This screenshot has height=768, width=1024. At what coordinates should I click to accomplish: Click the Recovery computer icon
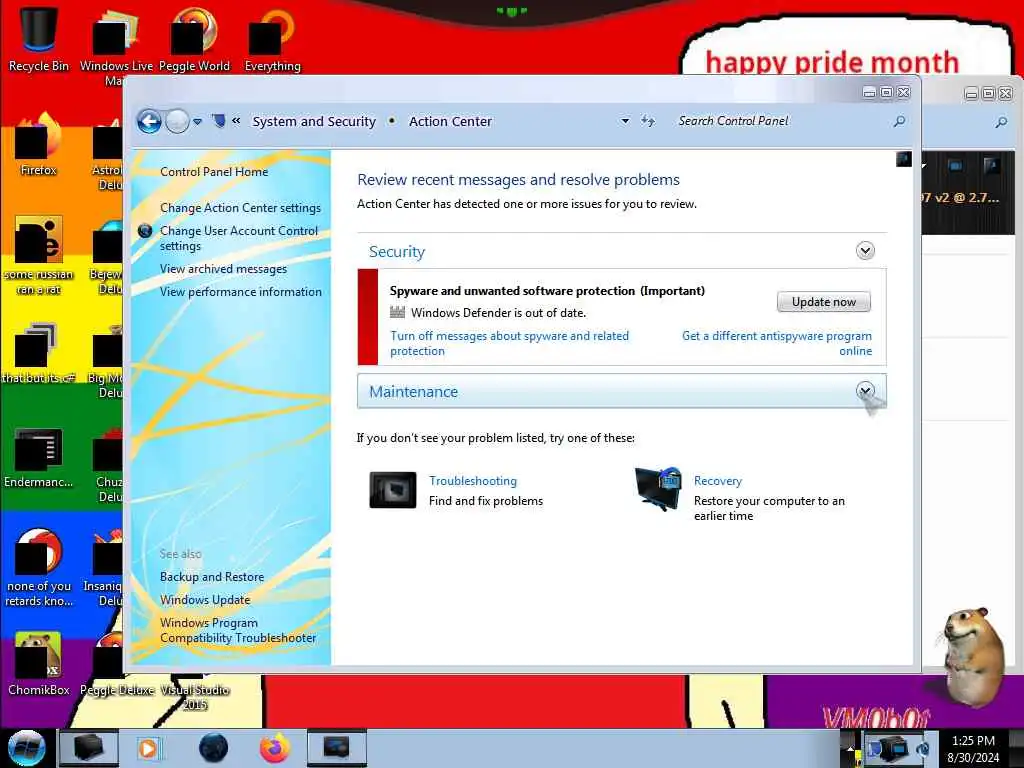point(658,489)
